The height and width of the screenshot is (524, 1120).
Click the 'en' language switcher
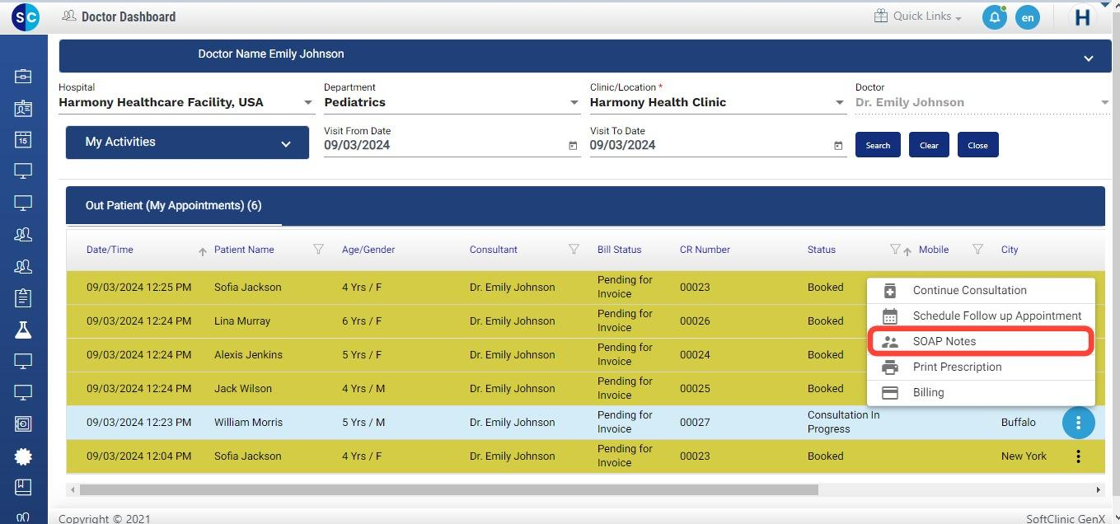point(1027,17)
